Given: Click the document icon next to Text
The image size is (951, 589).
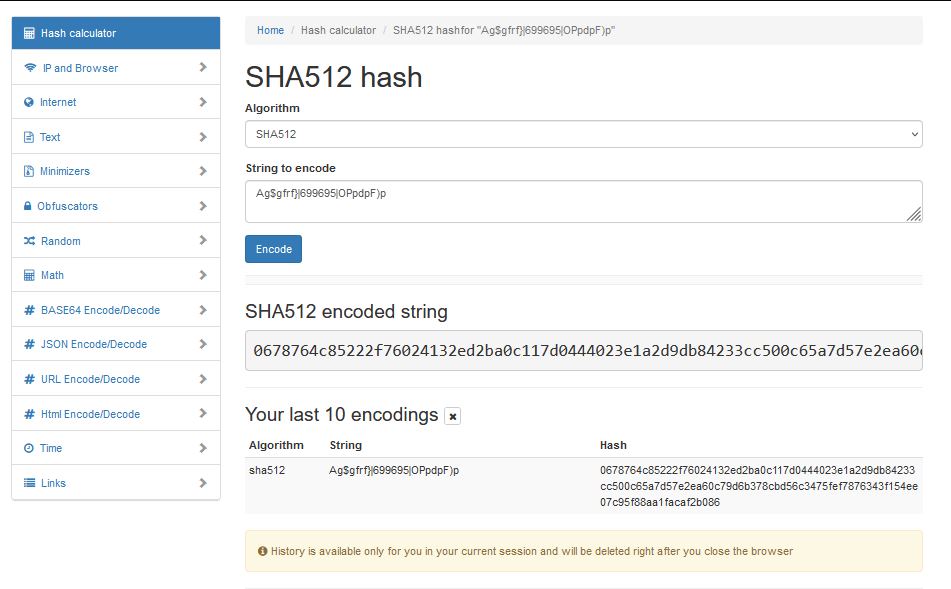Looking at the screenshot, I should click(x=29, y=137).
